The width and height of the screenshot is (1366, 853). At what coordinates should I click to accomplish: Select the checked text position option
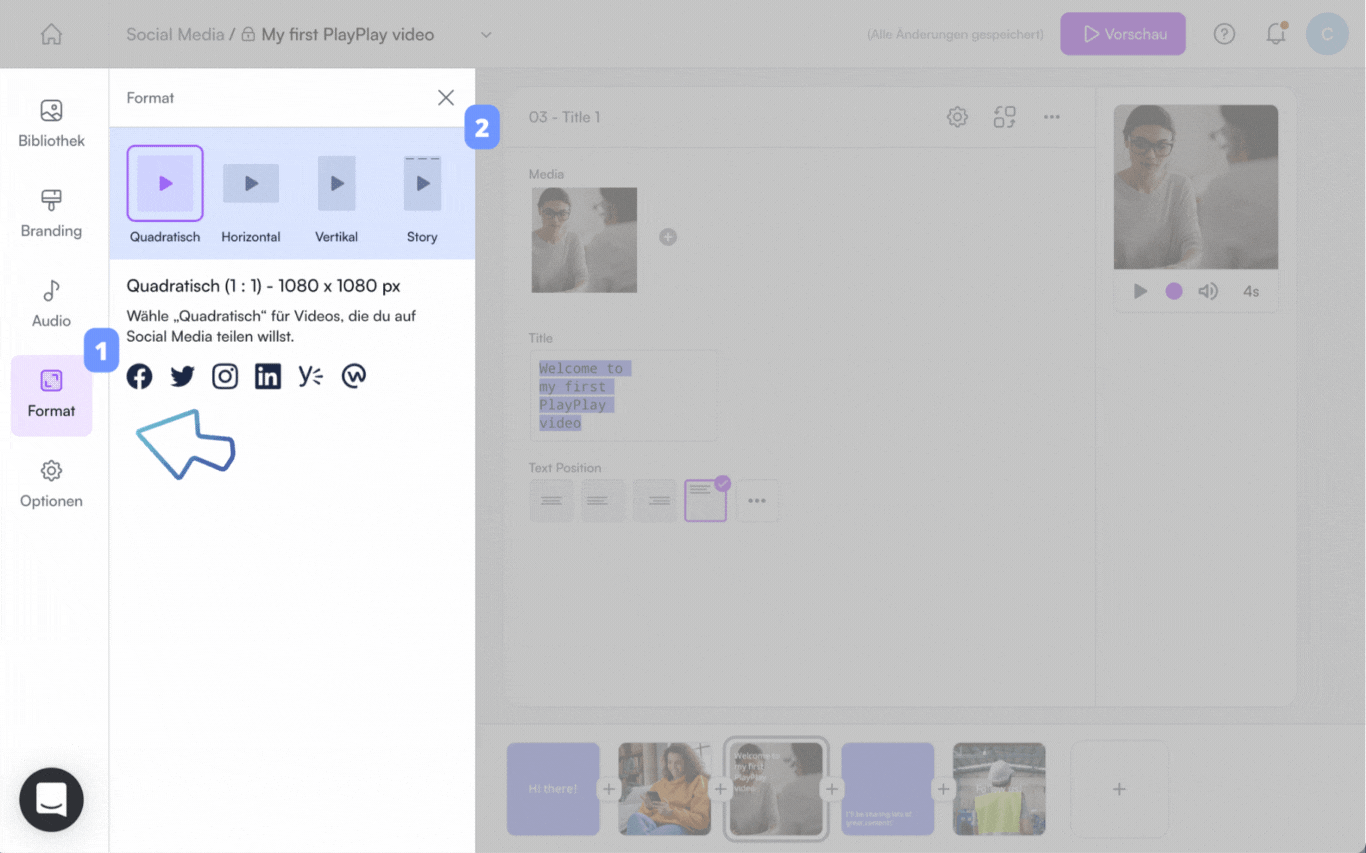706,500
